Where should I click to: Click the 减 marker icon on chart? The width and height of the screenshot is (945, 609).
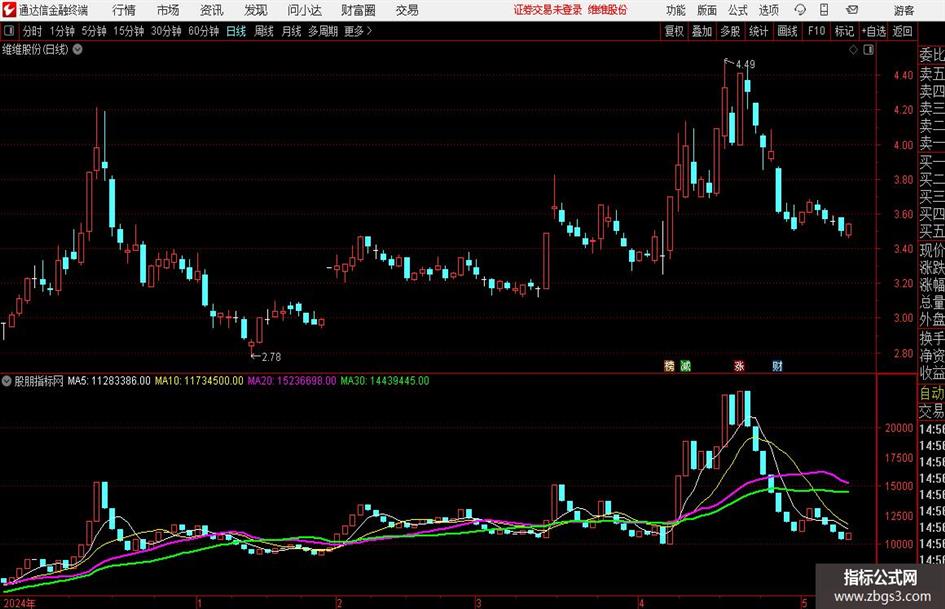click(685, 365)
